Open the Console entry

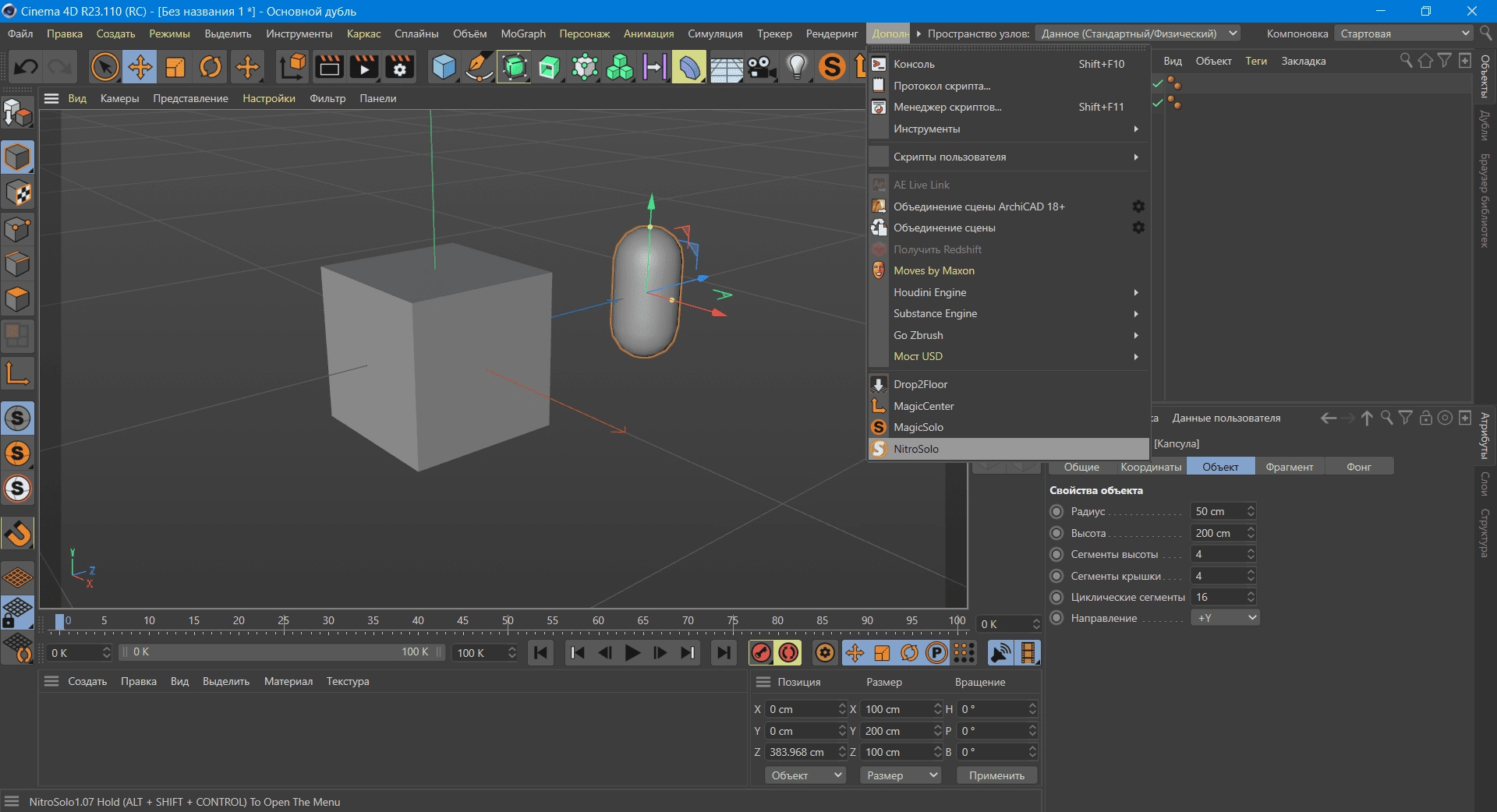(x=1009, y=64)
